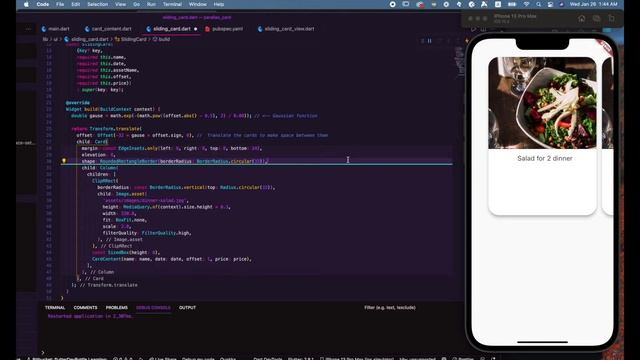Image resolution: width=640 pixels, height=360 pixels.
Task: Select the Debug Console panel tab
Action: click(x=153, y=307)
